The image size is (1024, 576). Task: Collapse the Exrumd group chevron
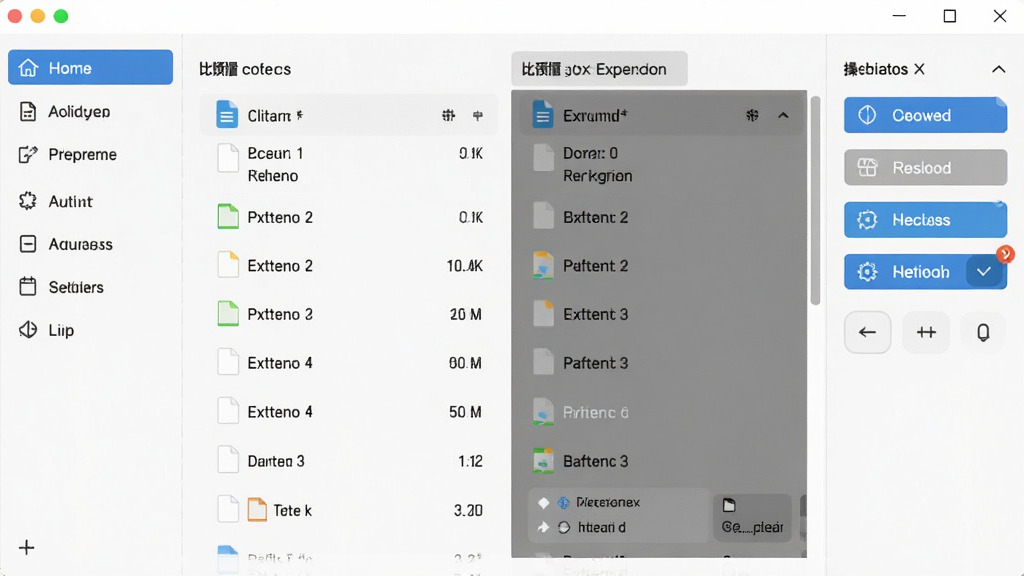[783, 116]
